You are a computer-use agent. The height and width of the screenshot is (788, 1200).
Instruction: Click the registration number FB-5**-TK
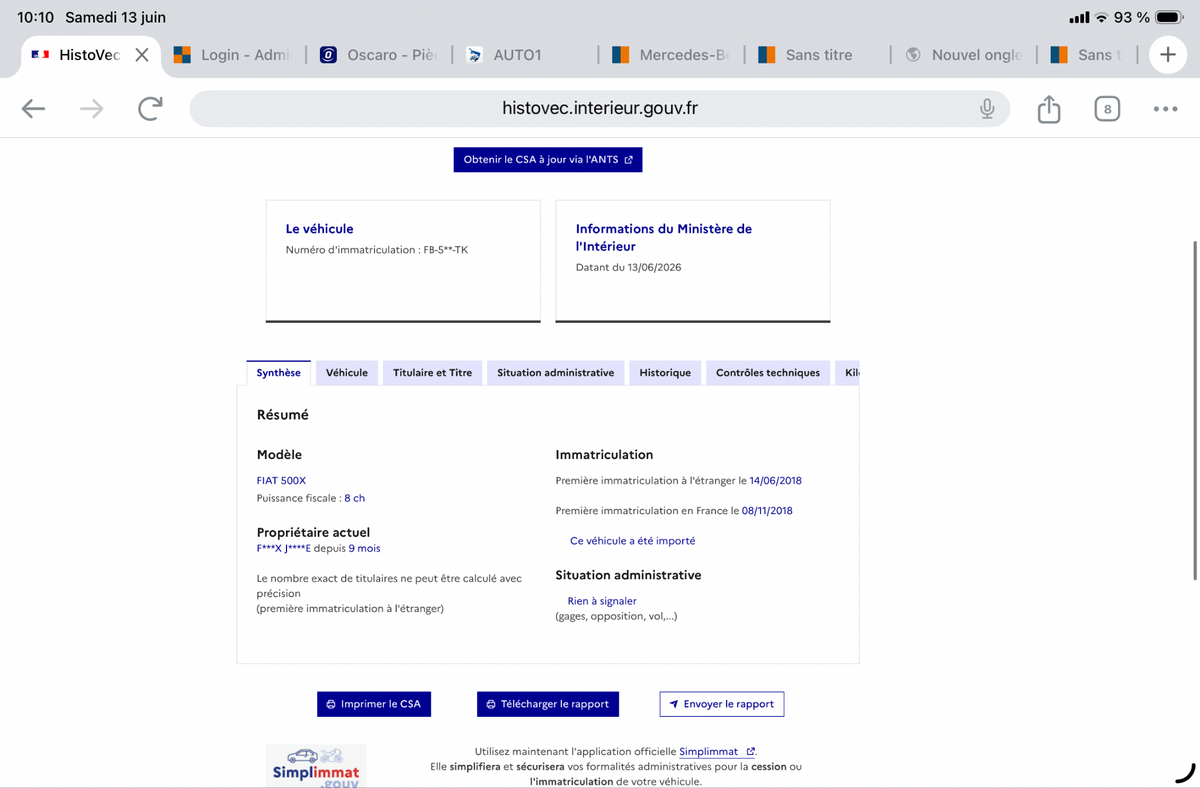[444, 250]
